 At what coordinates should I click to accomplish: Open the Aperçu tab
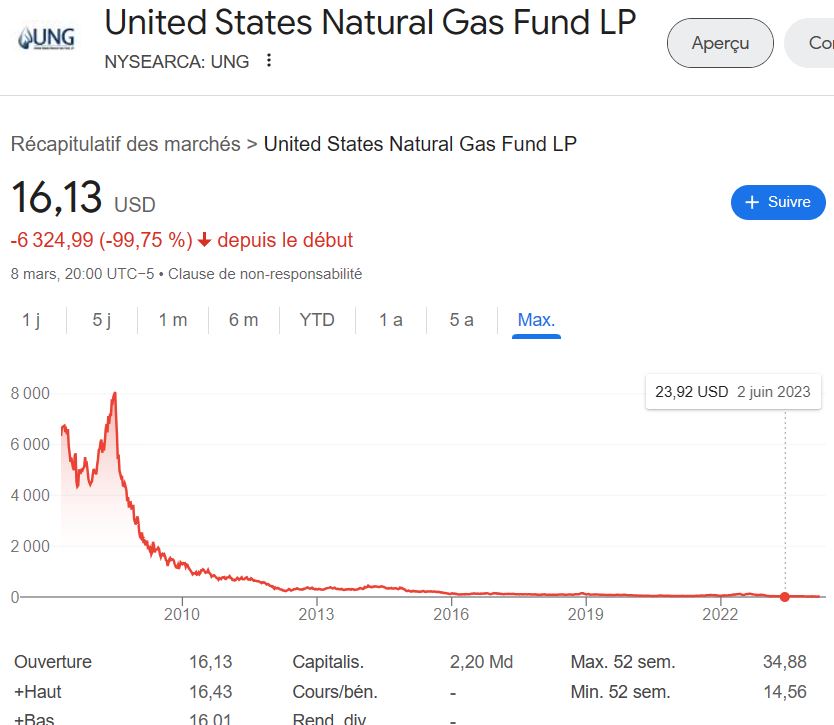[x=720, y=43]
